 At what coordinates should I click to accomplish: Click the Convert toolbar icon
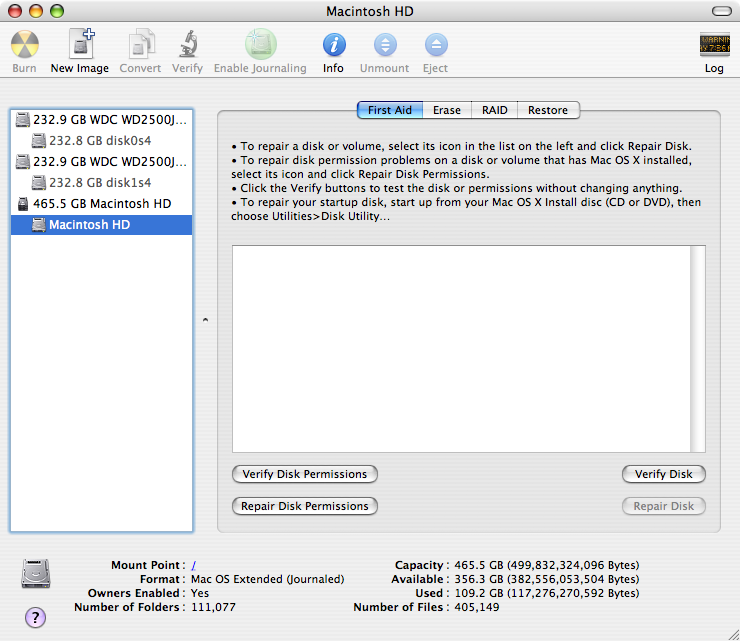click(x=141, y=45)
